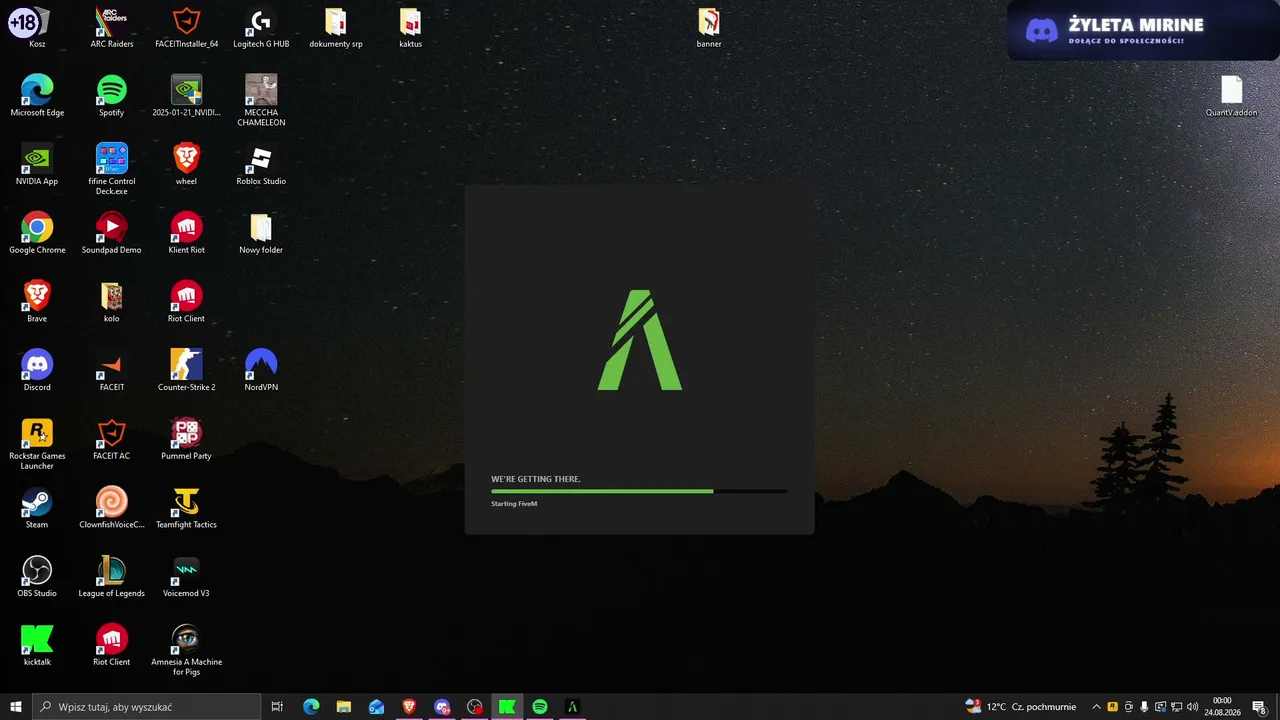Open the Rockstar Games Launcher desktop shortcut

pos(37,444)
